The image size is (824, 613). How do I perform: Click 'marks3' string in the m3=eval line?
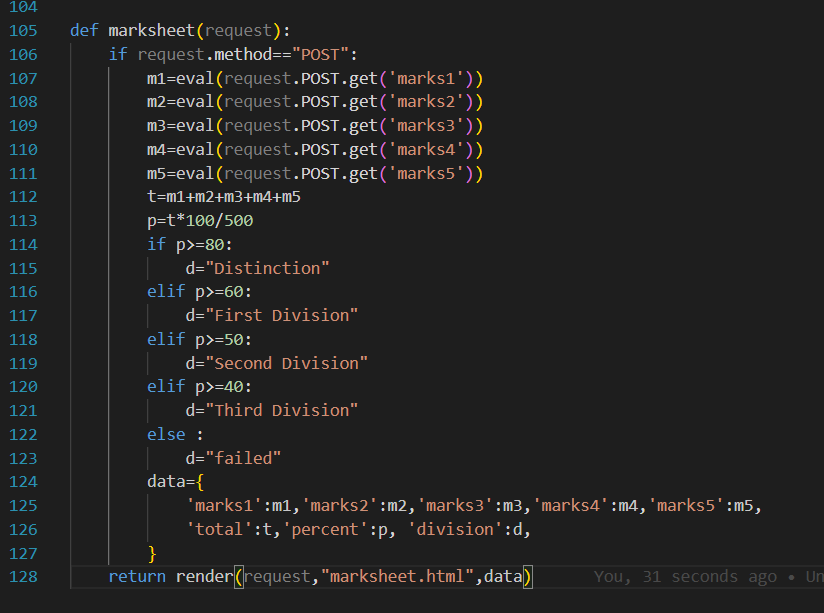(x=426, y=126)
